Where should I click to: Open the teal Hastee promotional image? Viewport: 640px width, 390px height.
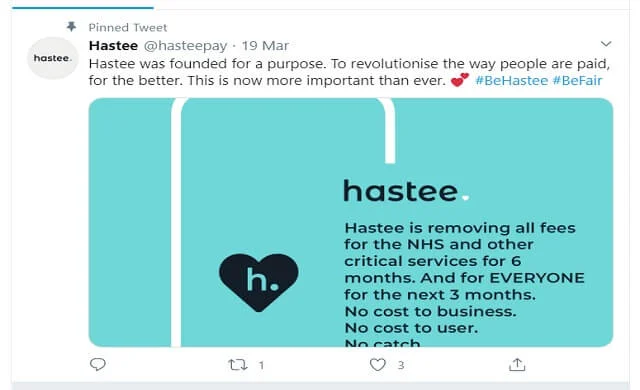pos(351,222)
